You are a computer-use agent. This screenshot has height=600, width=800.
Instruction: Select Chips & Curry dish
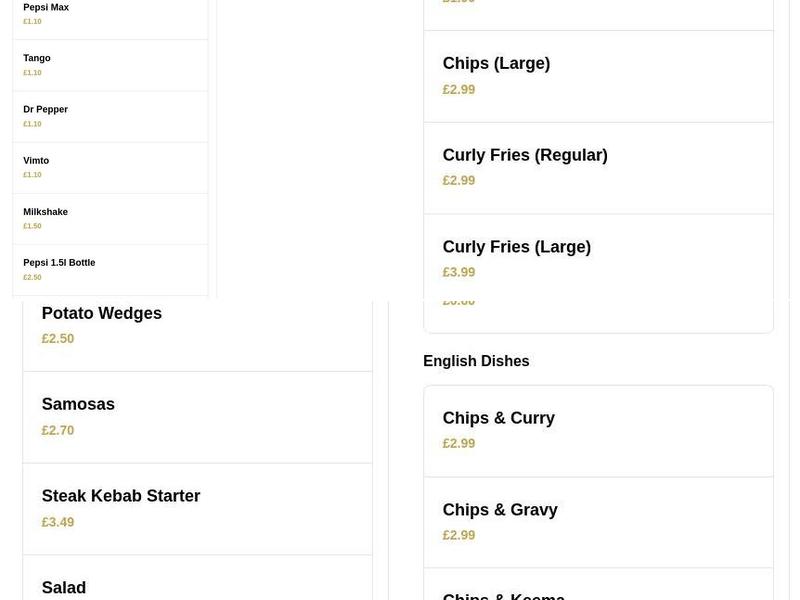coord(498,418)
